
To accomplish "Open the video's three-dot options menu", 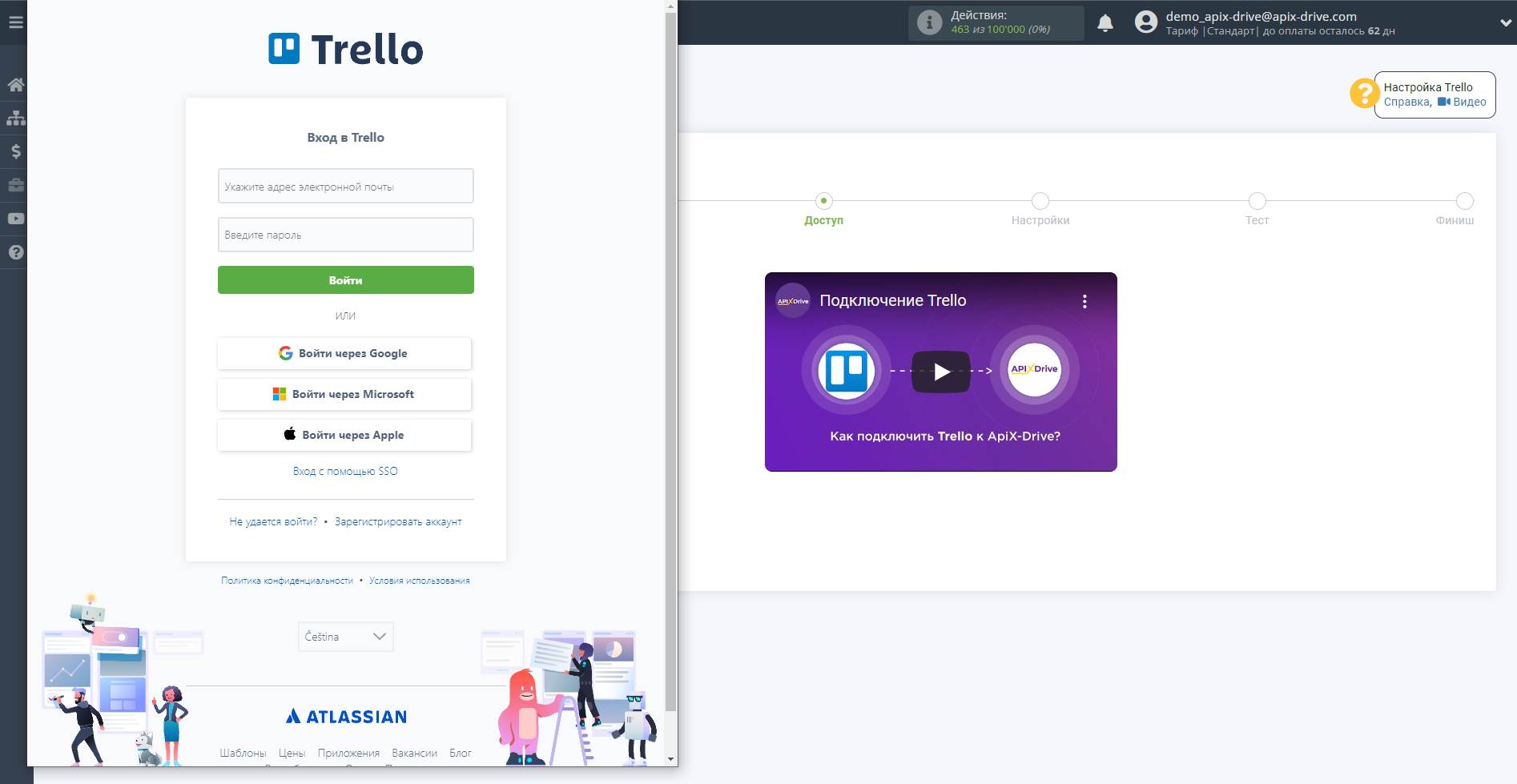I will pos(1084,301).
